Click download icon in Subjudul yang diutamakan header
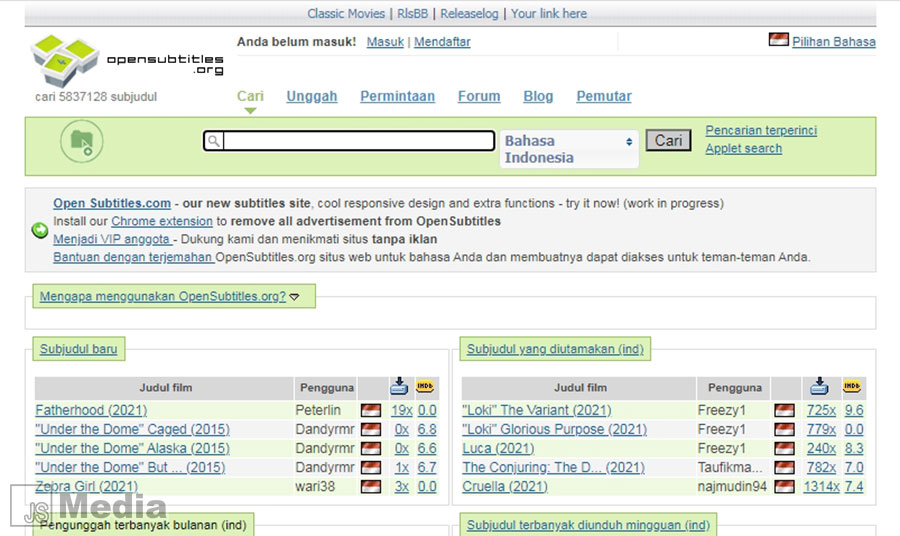Viewport: 900px width, 536px height. tap(819, 386)
